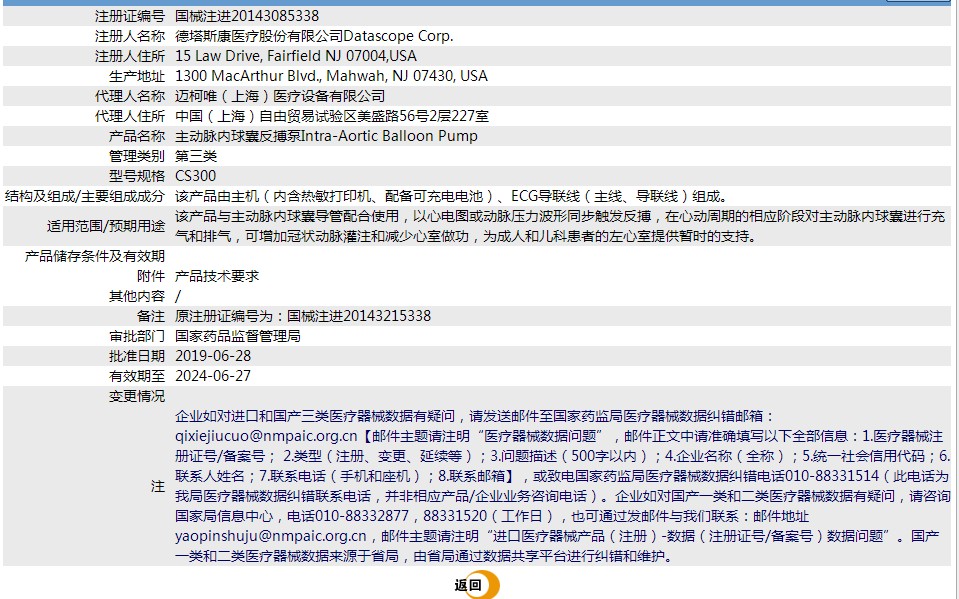Select expiry date 2024-06-27
The height and width of the screenshot is (599, 959).
click(x=213, y=376)
